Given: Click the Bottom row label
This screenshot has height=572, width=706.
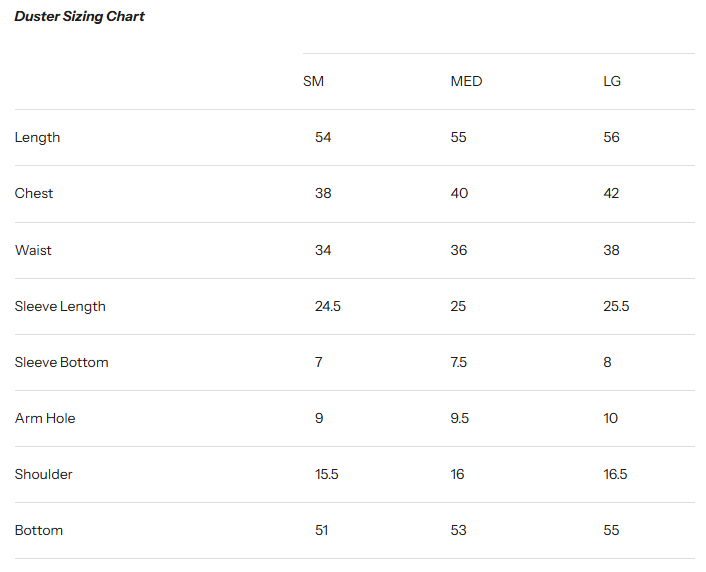Looking at the screenshot, I should tap(39, 530).
